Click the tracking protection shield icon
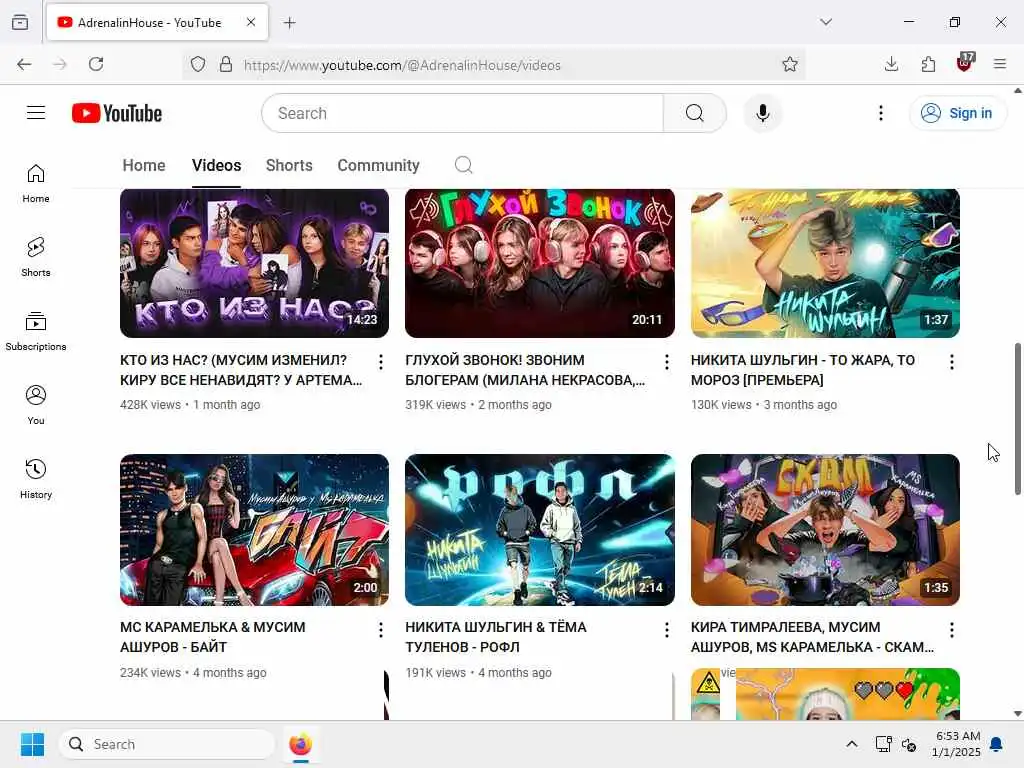Viewport: 1024px width, 768px height. pos(198,64)
